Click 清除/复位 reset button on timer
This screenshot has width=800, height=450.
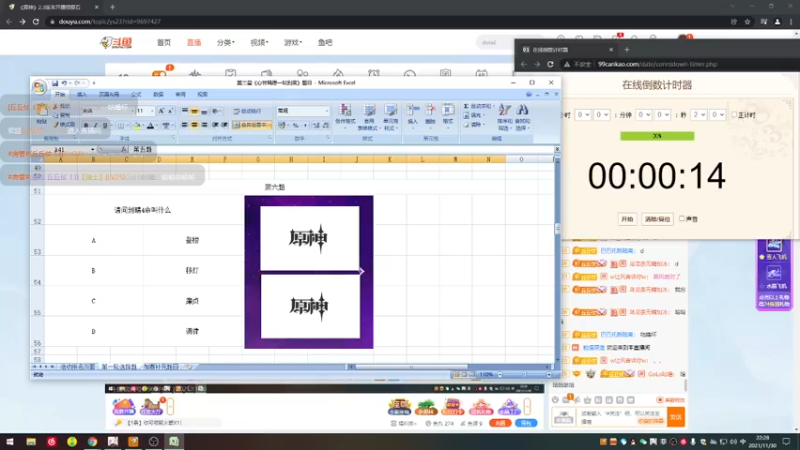pos(657,219)
